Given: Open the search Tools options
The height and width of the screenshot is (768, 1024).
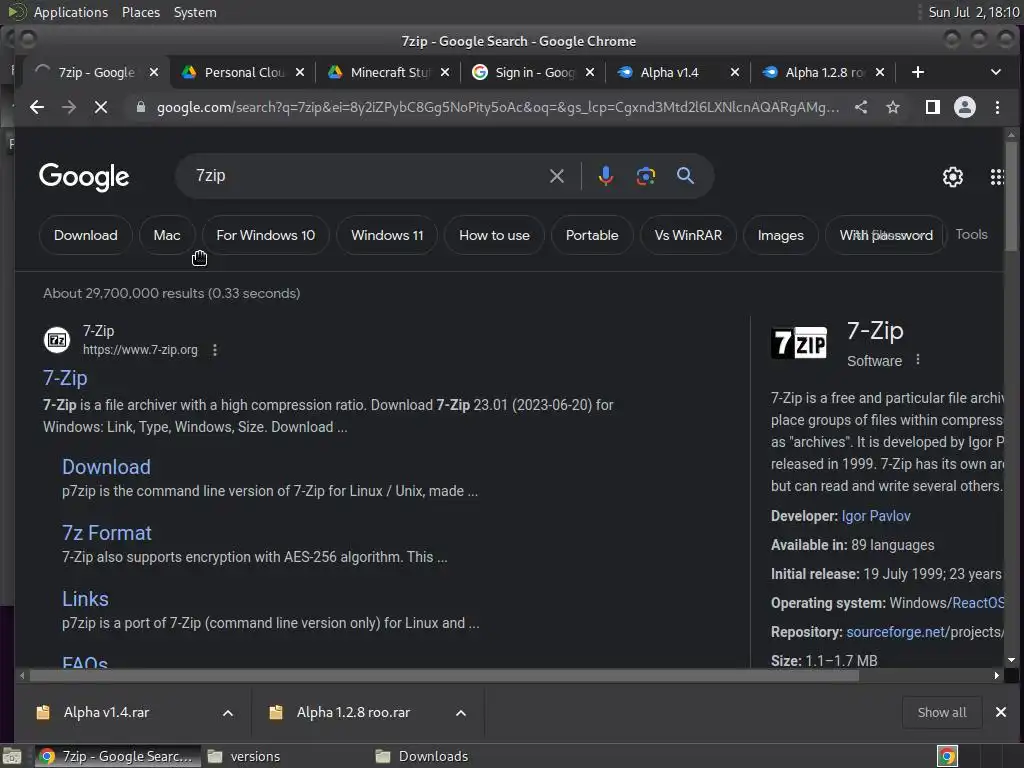Looking at the screenshot, I should pyautogui.click(x=971, y=234).
